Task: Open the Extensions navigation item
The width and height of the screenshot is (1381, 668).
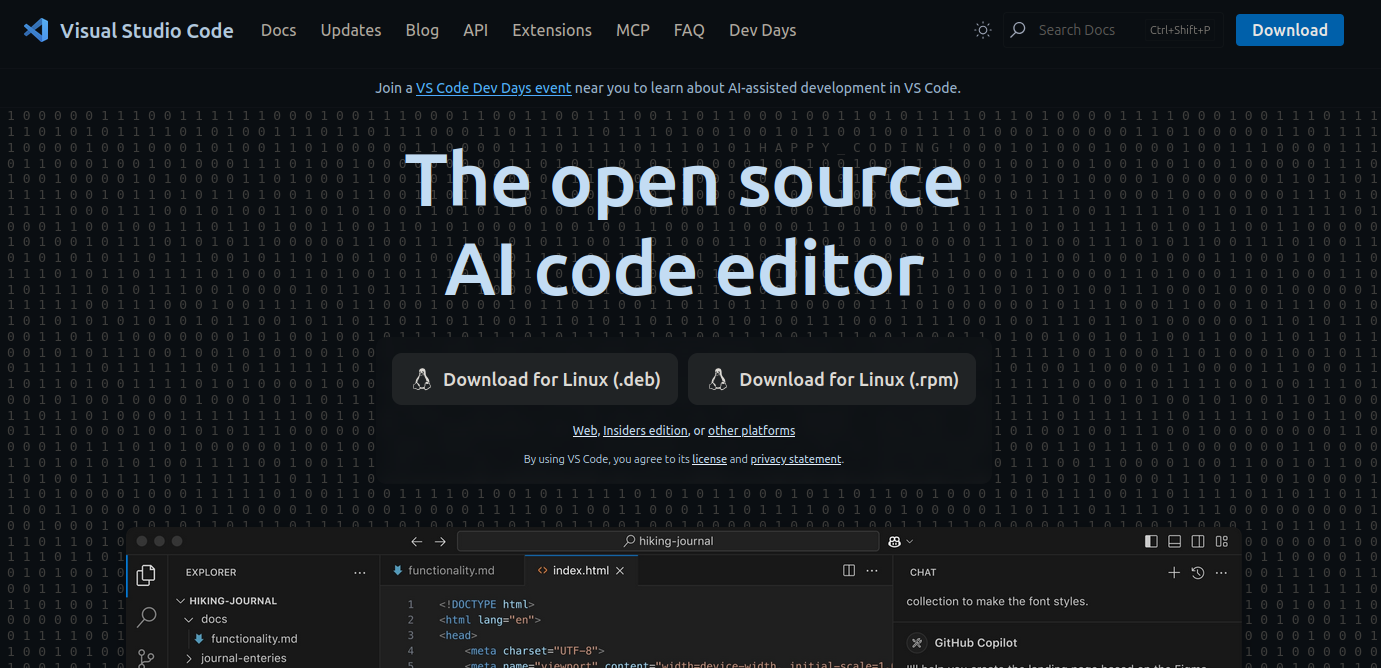Action: click(x=552, y=30)
